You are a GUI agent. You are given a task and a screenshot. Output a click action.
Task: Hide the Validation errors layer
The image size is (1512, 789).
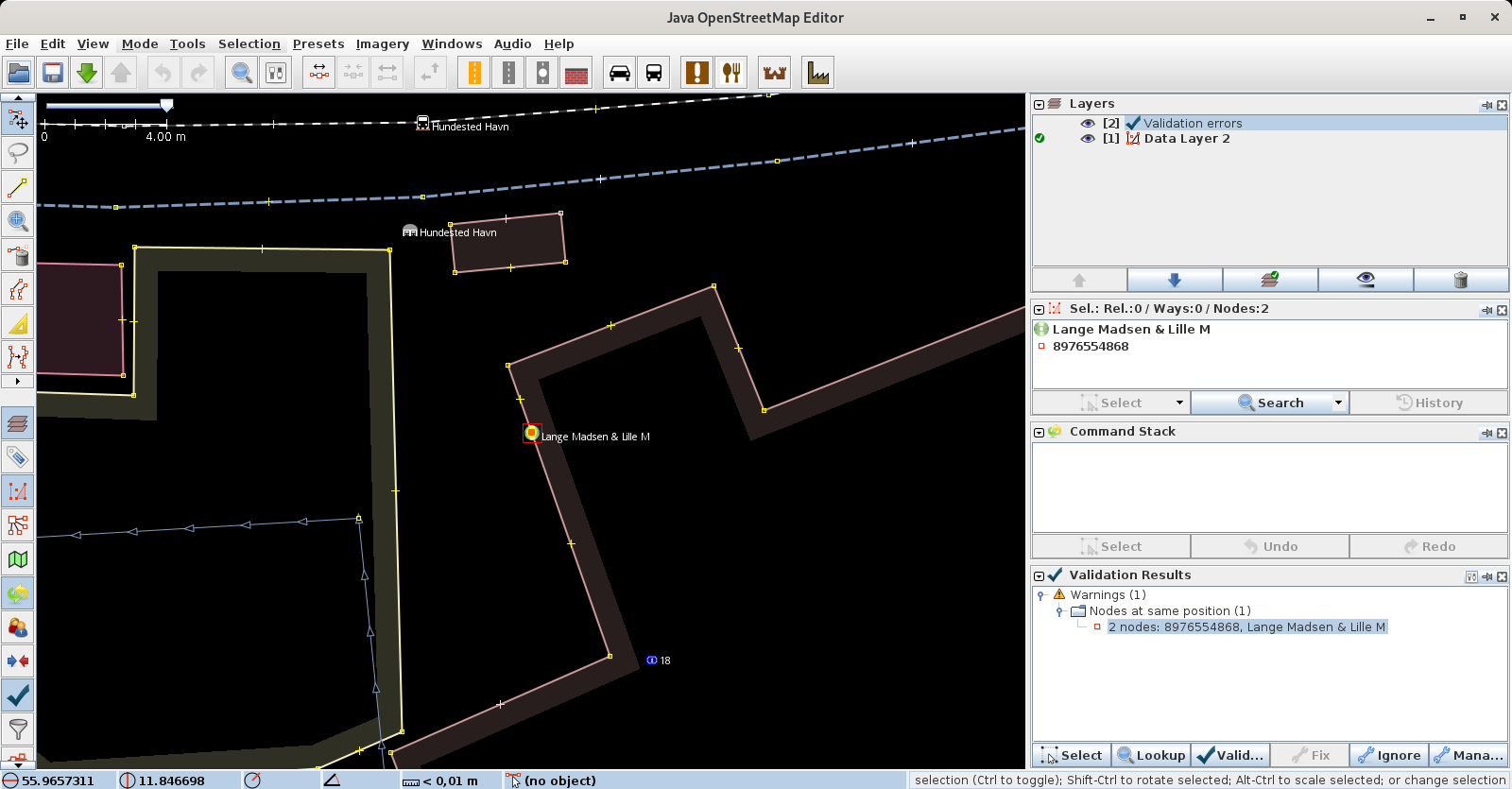1088,123
